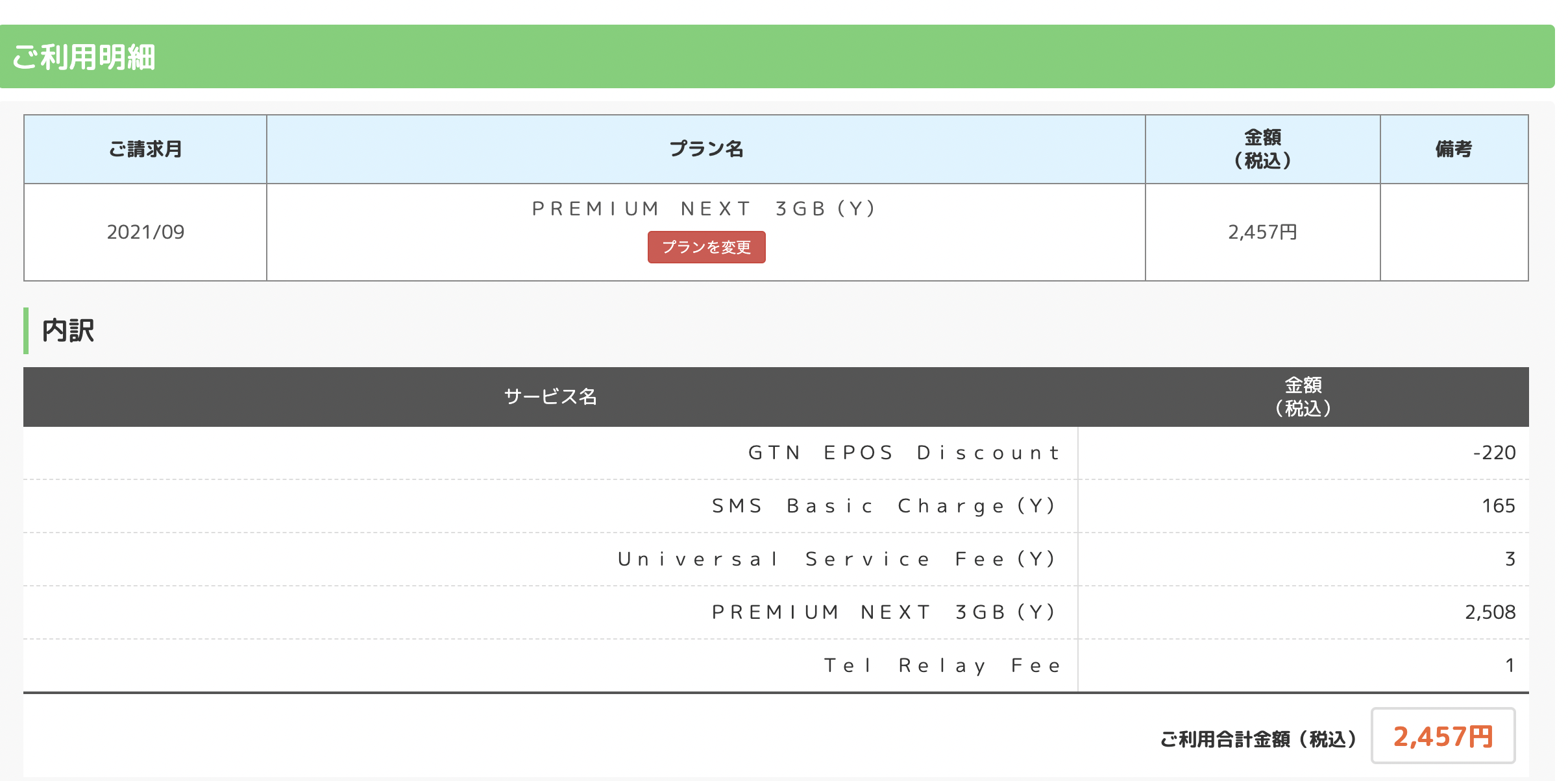Click the 2,508 breakdown amount
1568x781 pixels.
click(1490, 612)
